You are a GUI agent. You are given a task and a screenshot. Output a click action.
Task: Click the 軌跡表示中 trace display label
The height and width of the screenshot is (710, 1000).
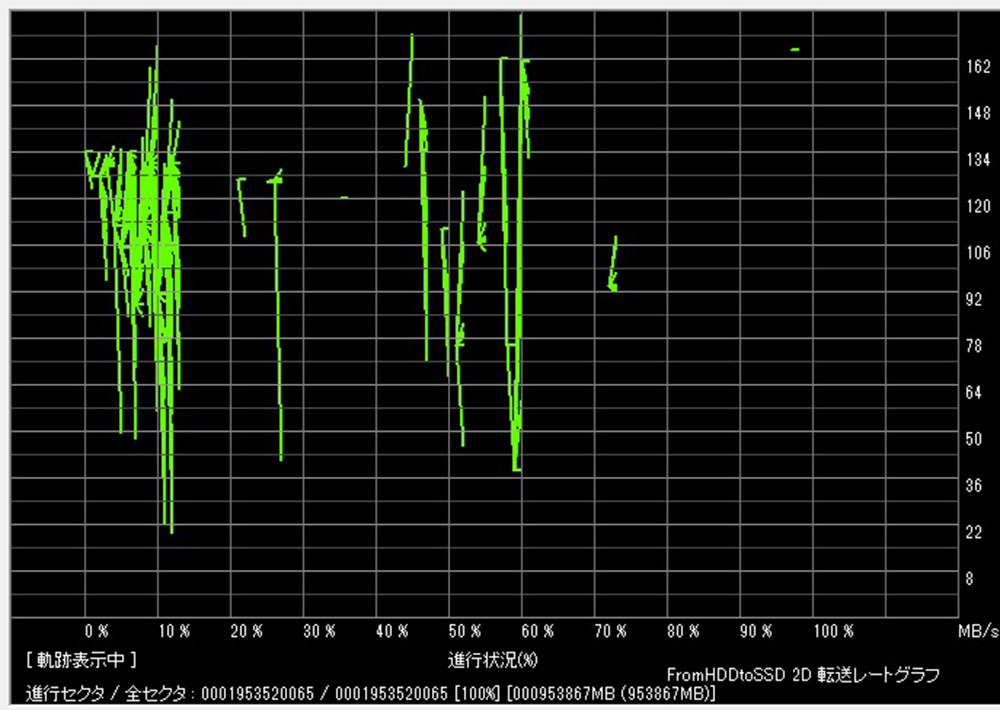(82, 659)
